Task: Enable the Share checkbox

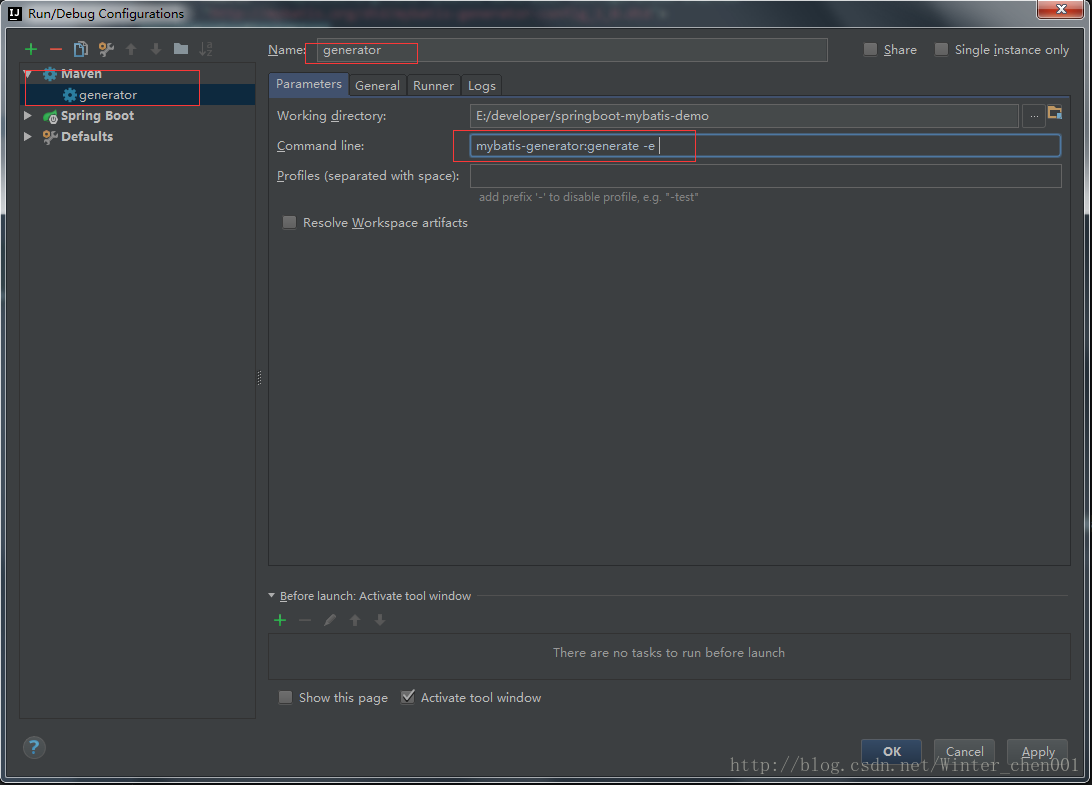Action: [871, 49]
